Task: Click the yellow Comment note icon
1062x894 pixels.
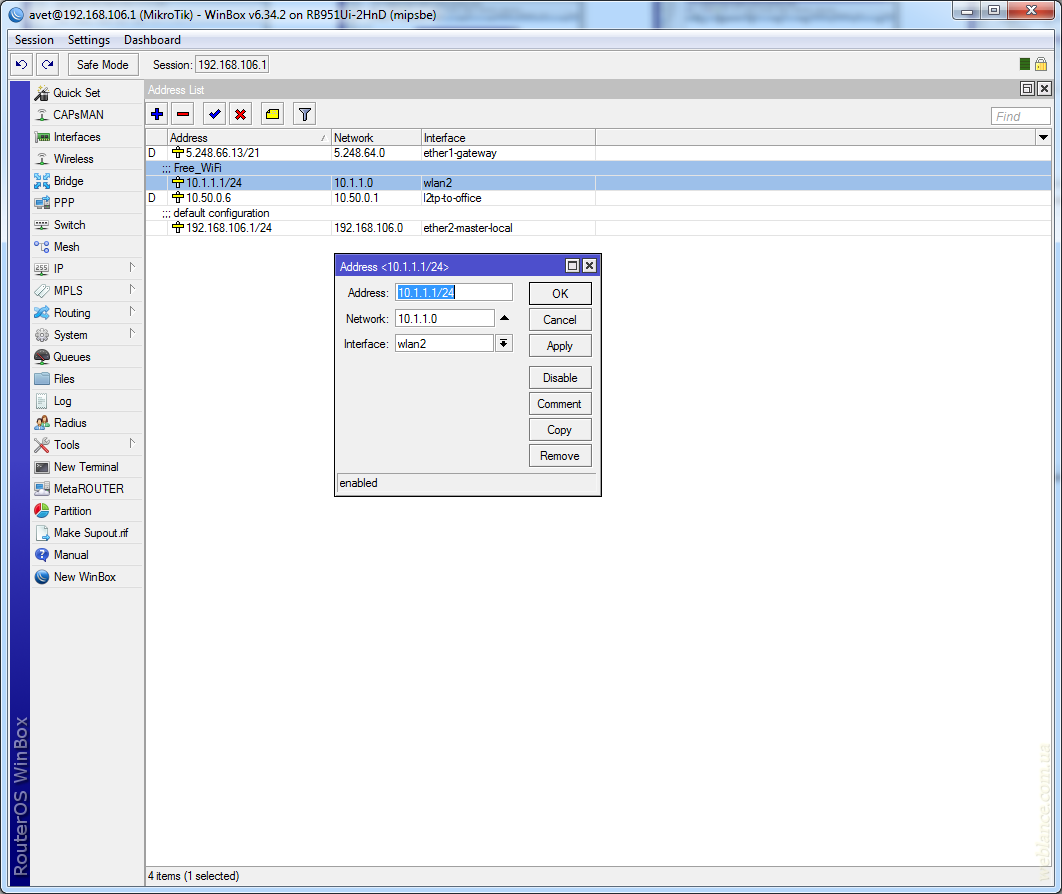Action: coord(272,114)
